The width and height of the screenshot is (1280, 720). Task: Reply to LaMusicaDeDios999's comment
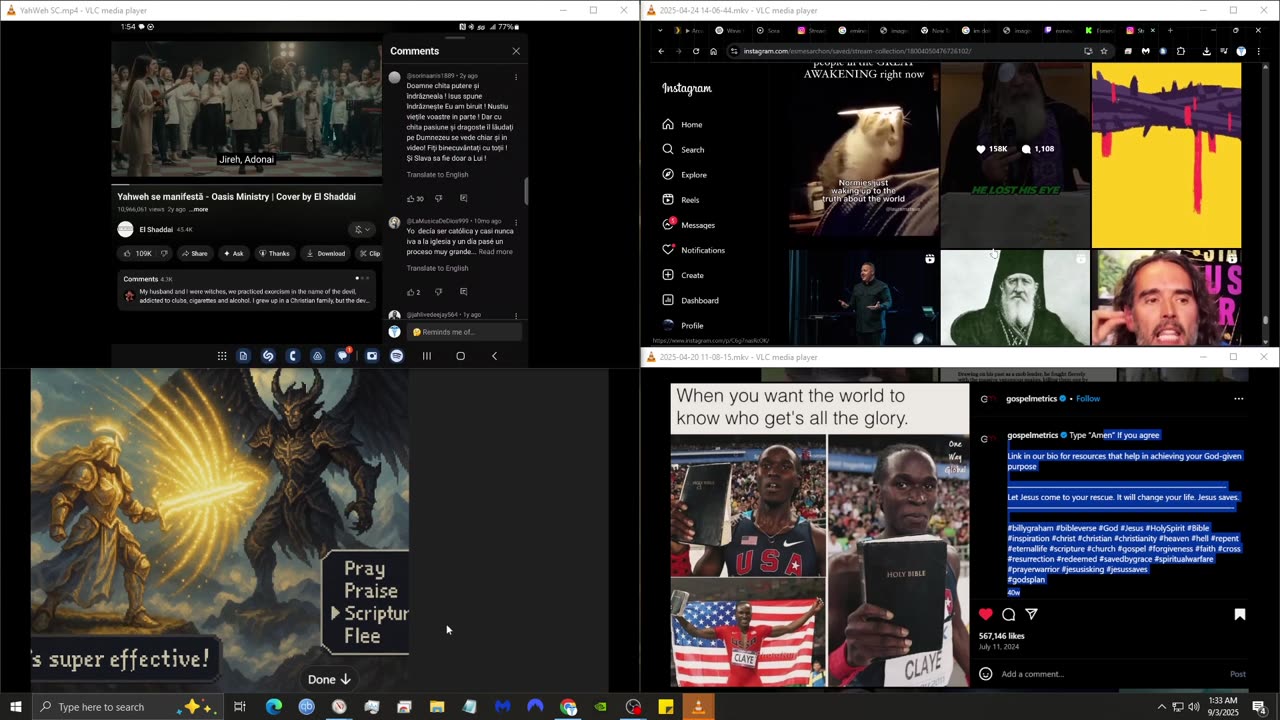(x=463, y=292)
